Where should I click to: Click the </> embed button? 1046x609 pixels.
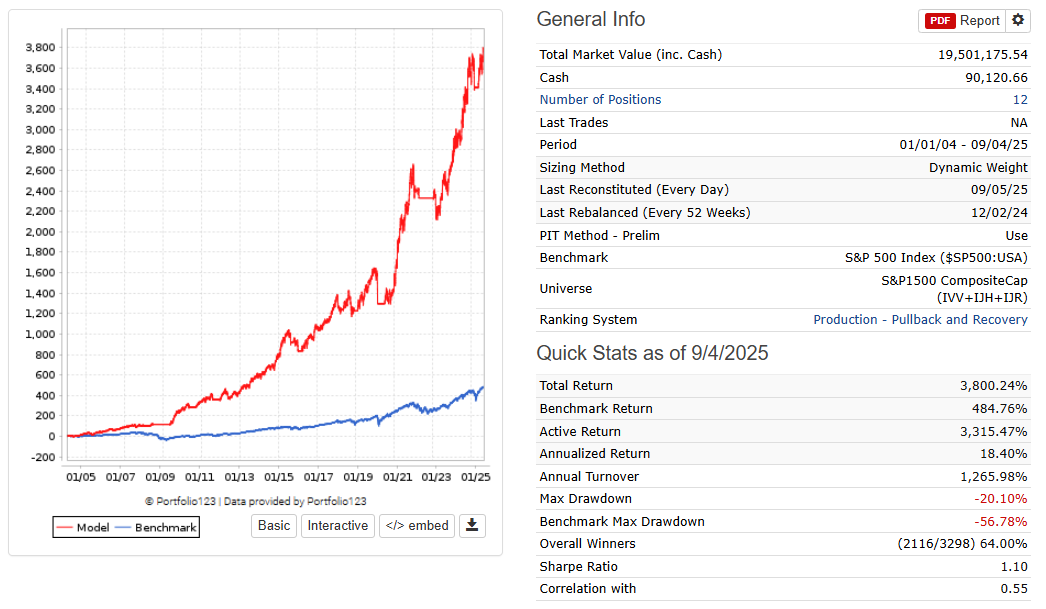[417, 525]
